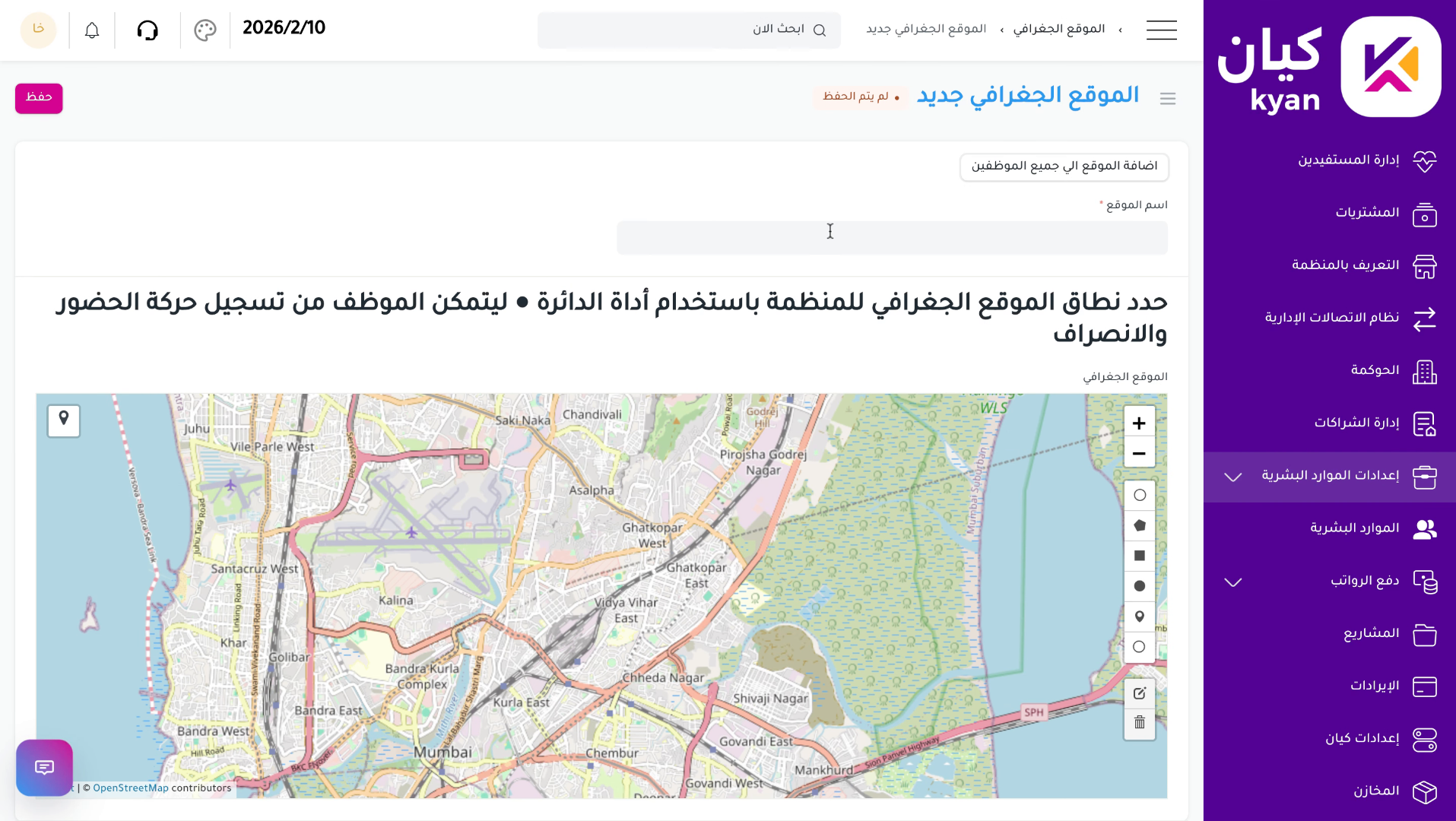This screenshot has height=821, width=1456.
Task: Select the polygon drawing tool
Action: point(1139,525)
